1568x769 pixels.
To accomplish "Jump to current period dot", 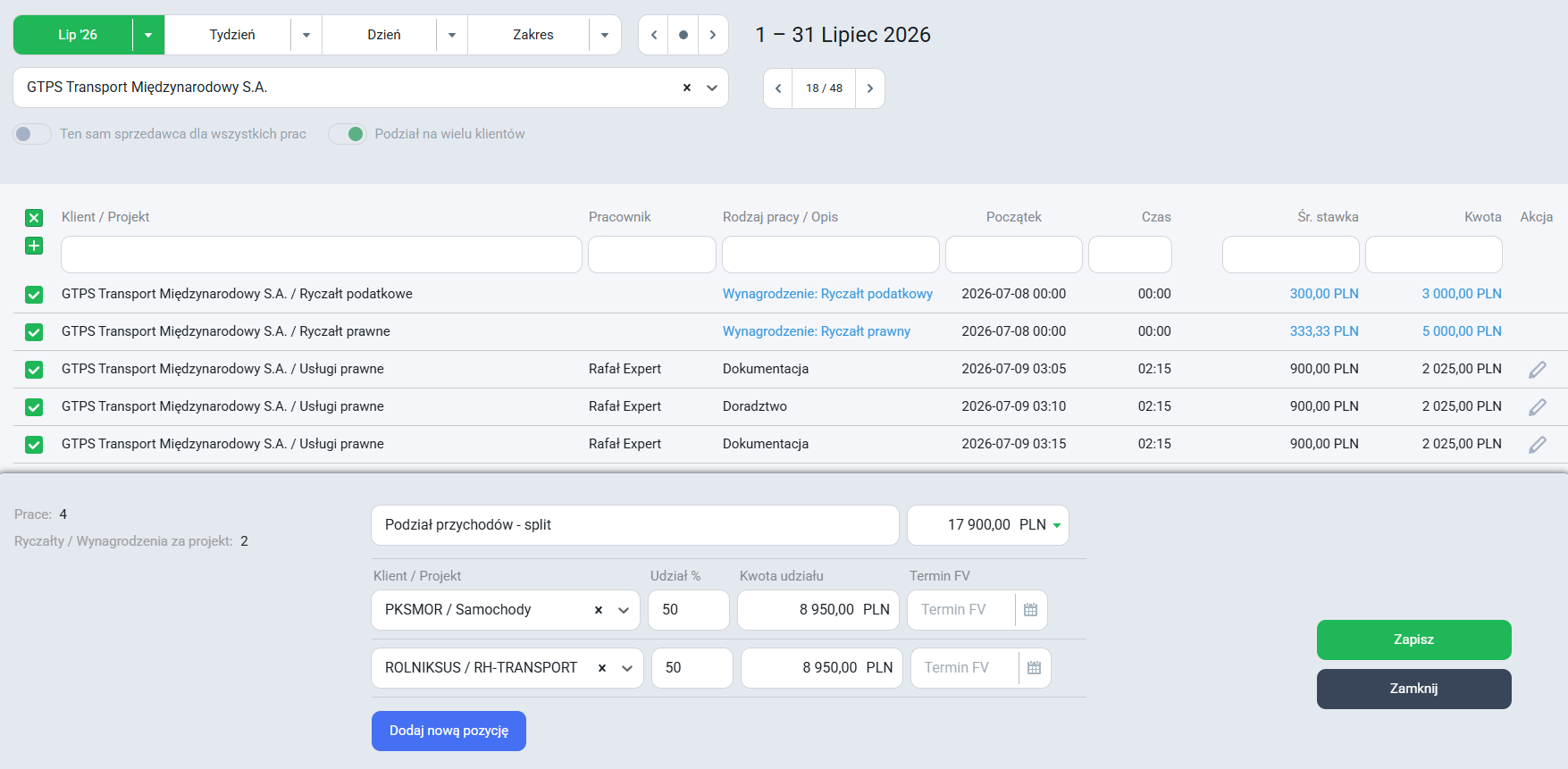I will (x=683, y=35).
